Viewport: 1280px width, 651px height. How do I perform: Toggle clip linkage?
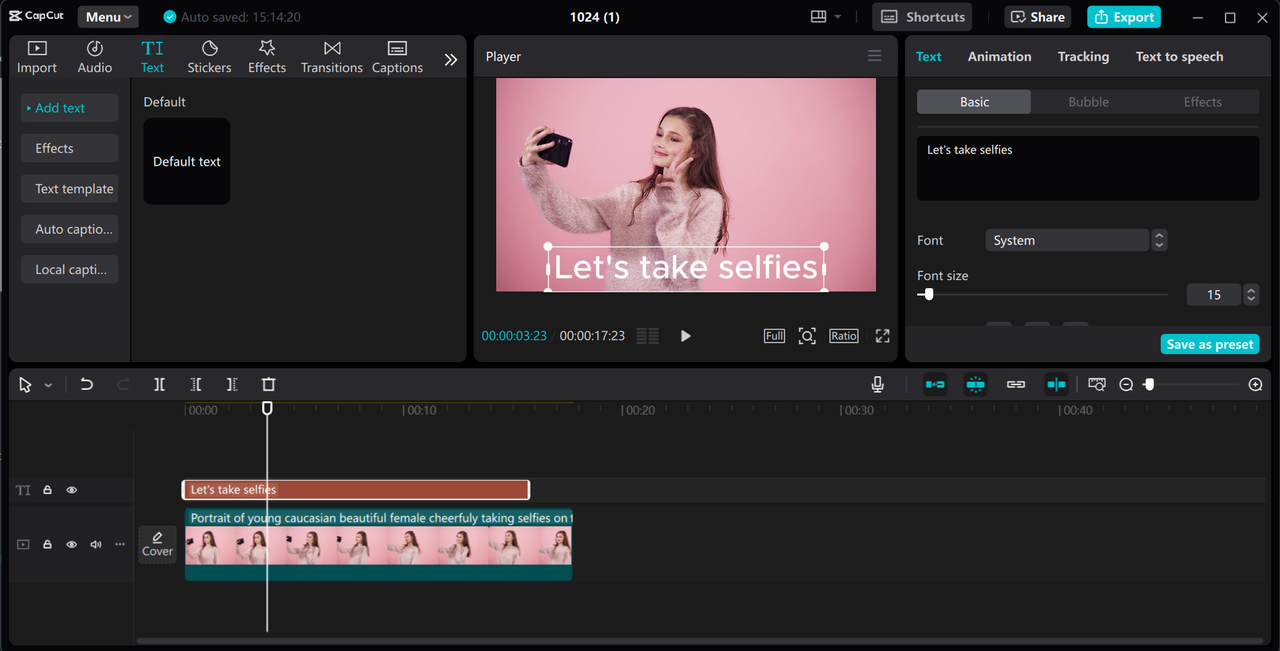pos(1016,384)
